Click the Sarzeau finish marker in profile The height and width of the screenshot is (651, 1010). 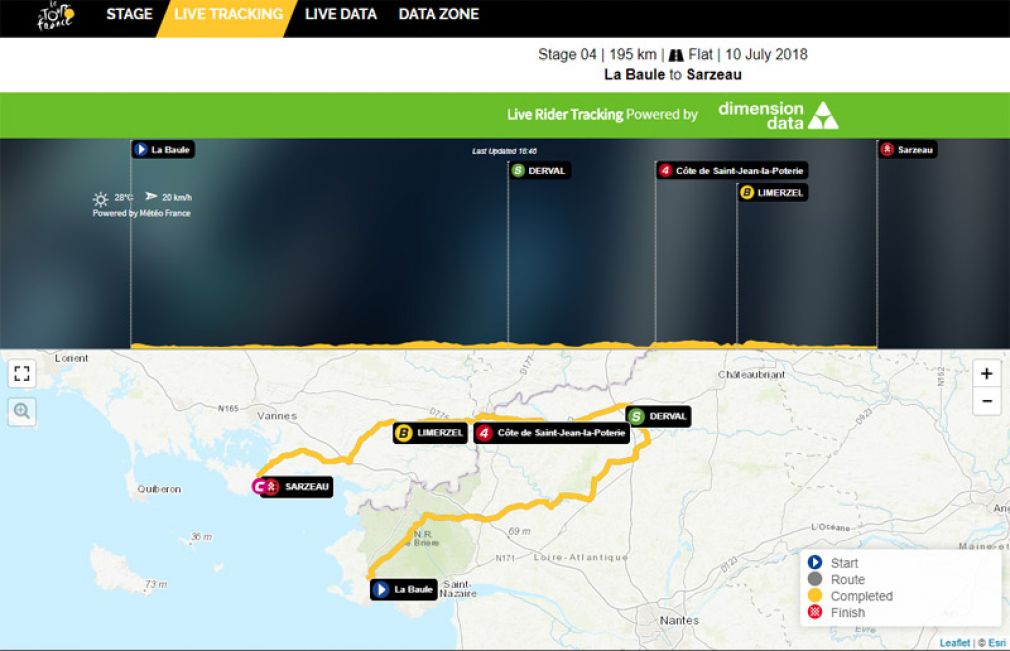pos(908,149)
